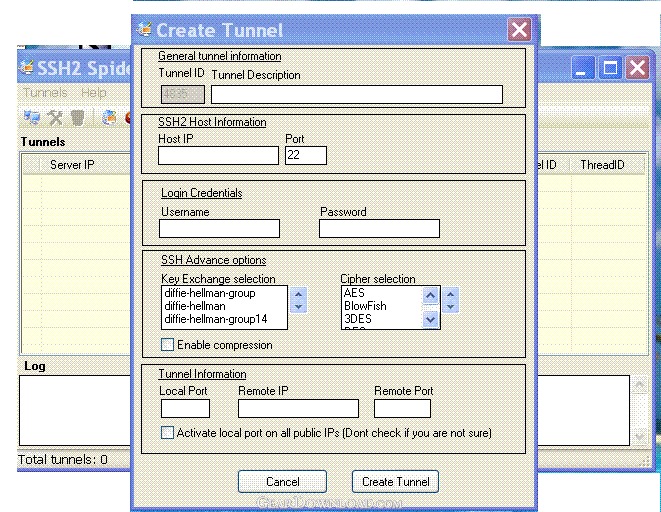
Task: Click the Local Port input field
Action: click(x=185, y=408)
